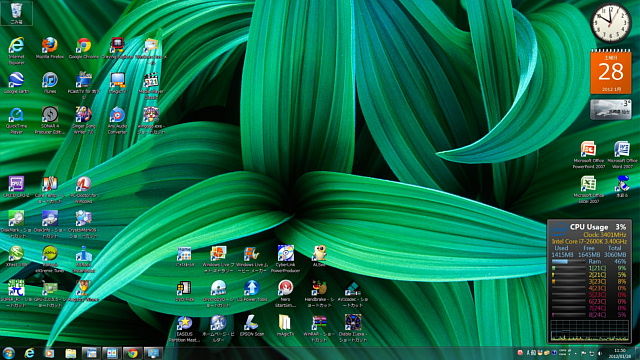The image size is (640, 360).
Task: Open the Xfast USB shortcut
Action: coord(16,256)
